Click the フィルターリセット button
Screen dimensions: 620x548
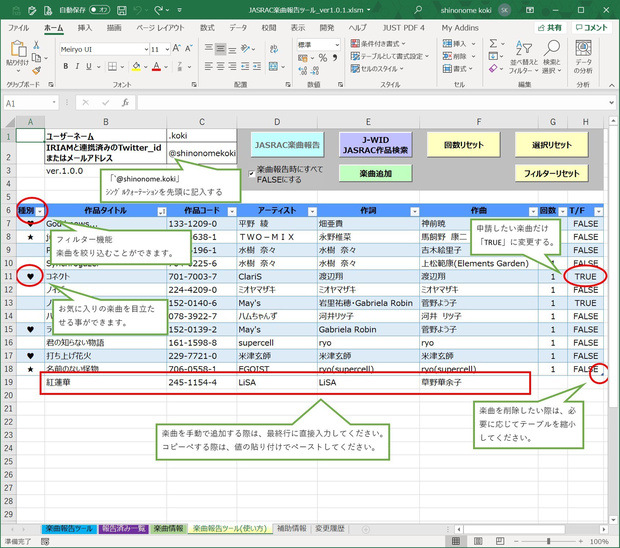[552, 174]
